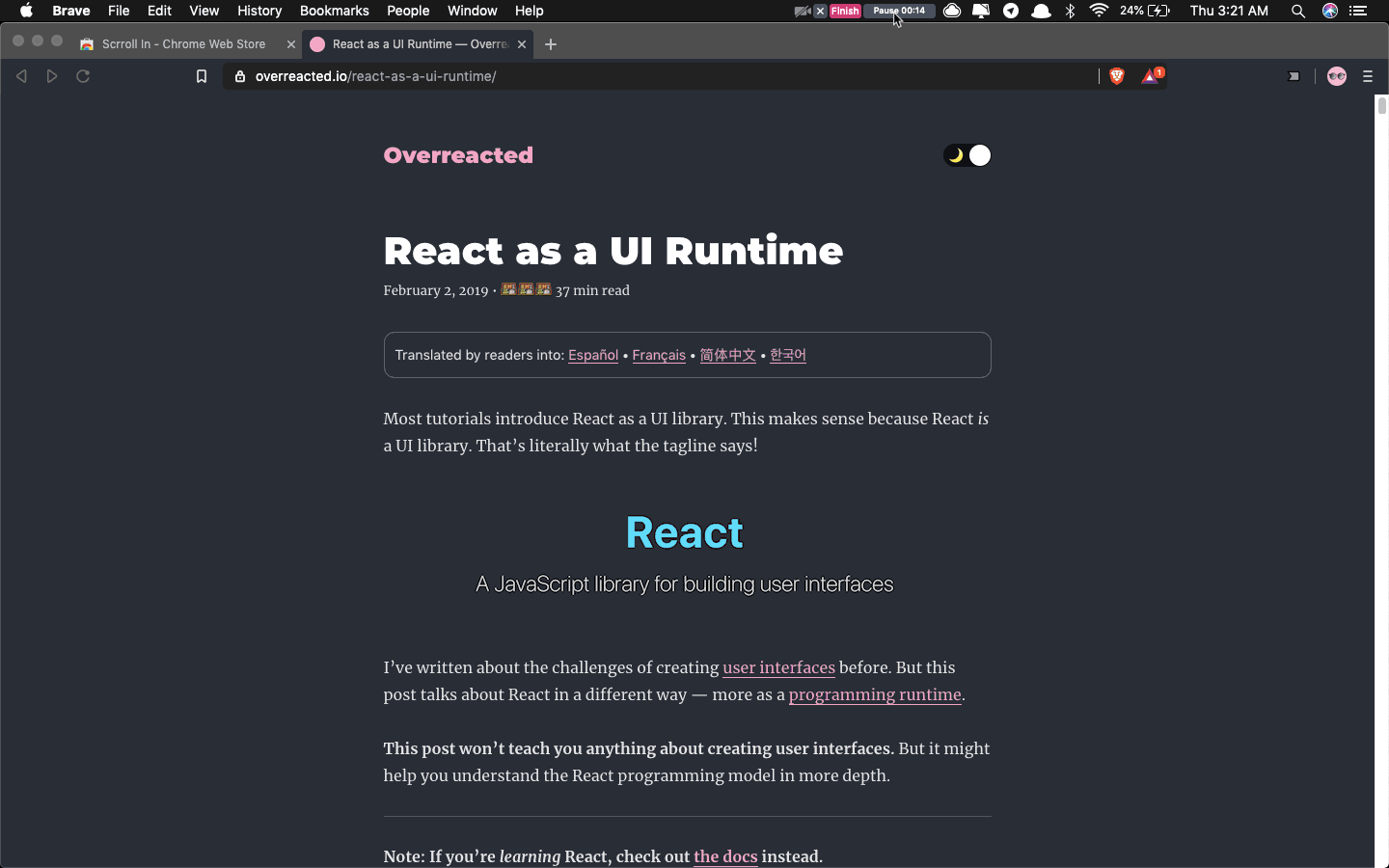Viewport: 1389px width, 868px height.
Task: Click the cloud icon in menu bar
Action: [x=952, y=11]
